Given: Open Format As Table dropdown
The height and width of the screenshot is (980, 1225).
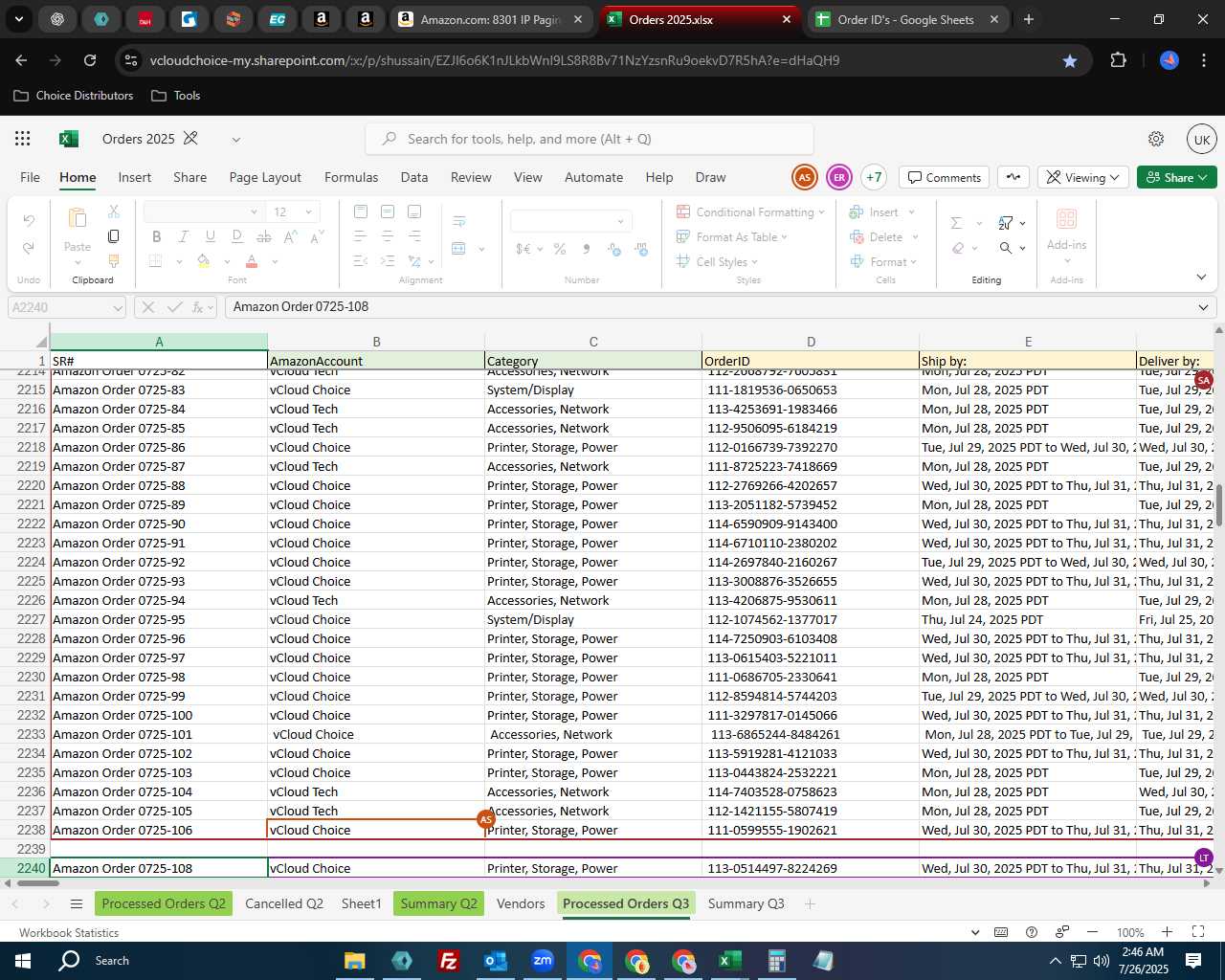Looking at the screenshot, I should [x=732, y=236].
